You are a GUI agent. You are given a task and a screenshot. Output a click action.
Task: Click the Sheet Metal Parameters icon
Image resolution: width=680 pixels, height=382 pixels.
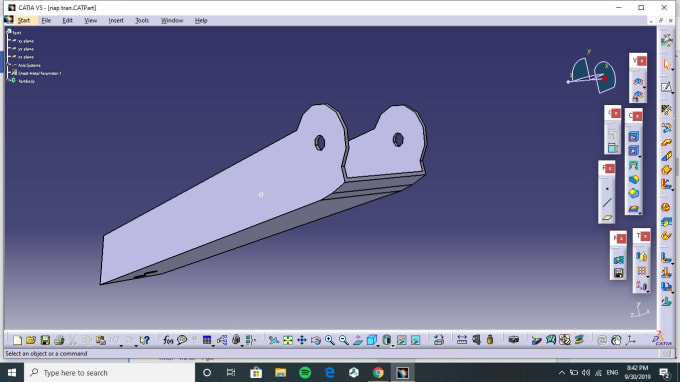click(667, 110)
